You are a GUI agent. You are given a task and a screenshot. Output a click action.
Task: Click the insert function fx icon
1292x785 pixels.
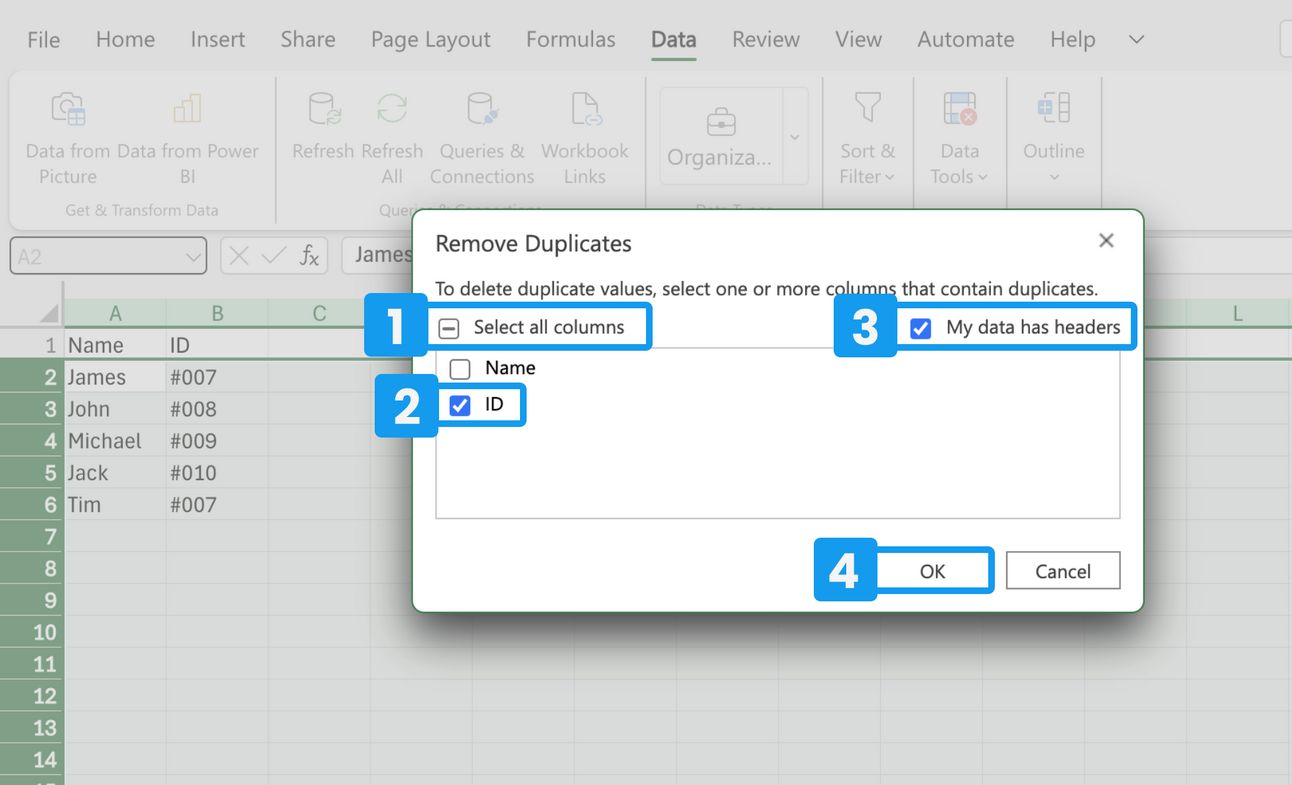point(310,256)
